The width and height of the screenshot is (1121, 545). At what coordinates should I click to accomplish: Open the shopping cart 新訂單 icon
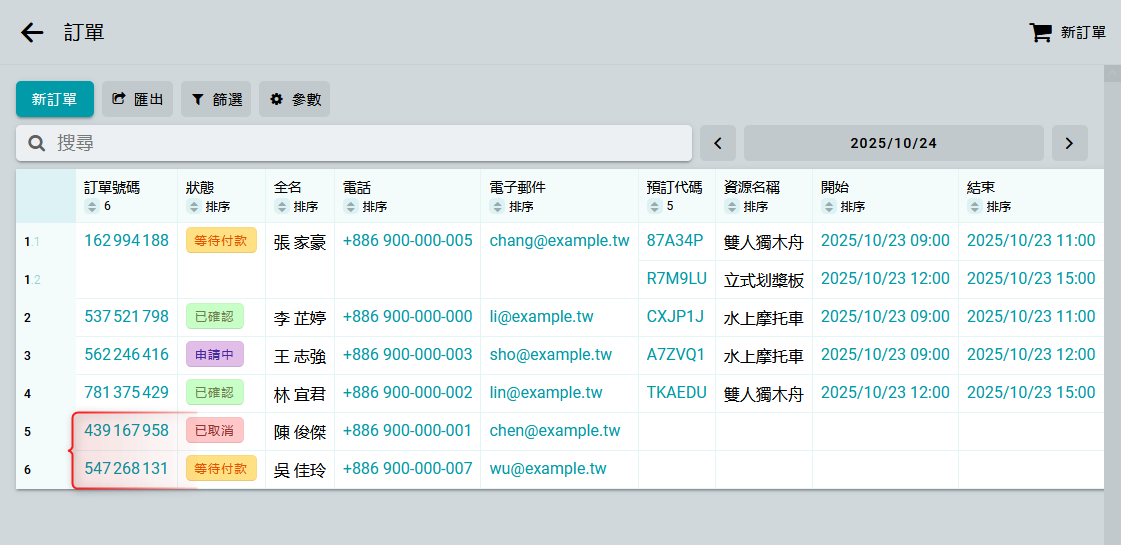(x=1040, y=33)
